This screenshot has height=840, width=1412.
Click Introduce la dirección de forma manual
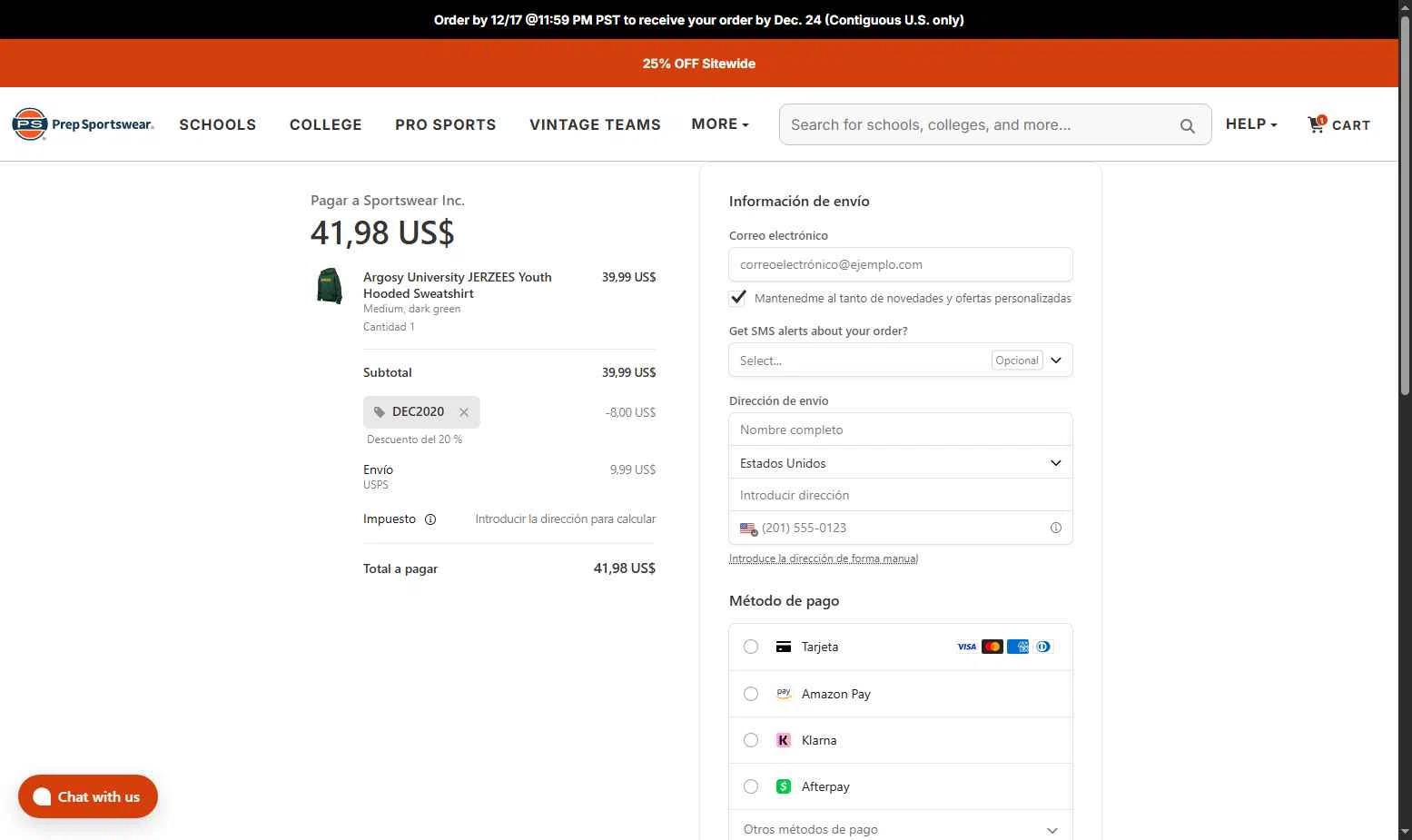pyautogui.click(x=824, y=558)
